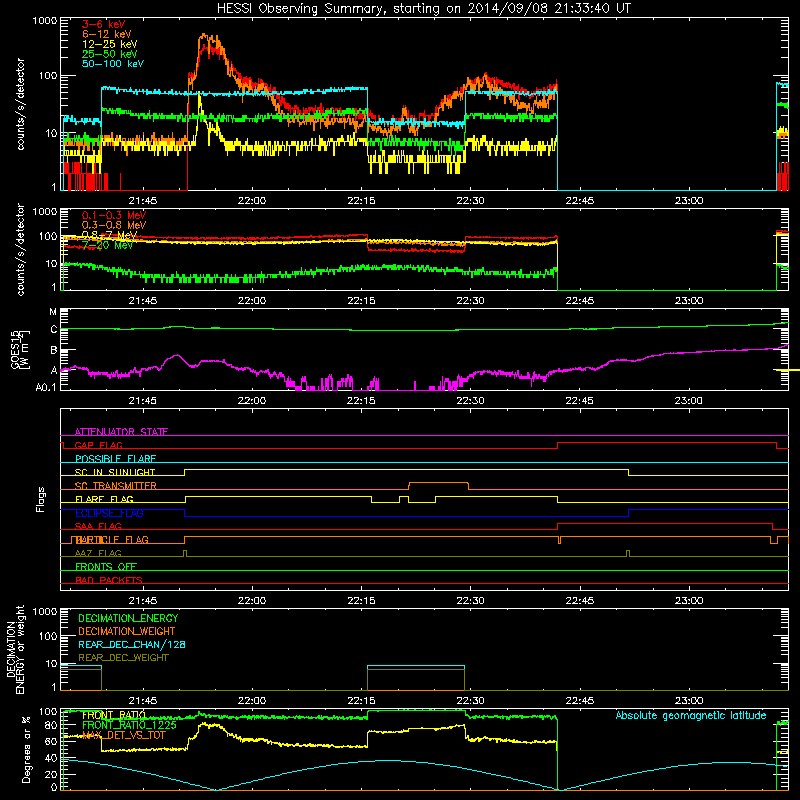Click the 25-50 keV legend entry
The image size is (800, 800).
[x=109, y=54]
